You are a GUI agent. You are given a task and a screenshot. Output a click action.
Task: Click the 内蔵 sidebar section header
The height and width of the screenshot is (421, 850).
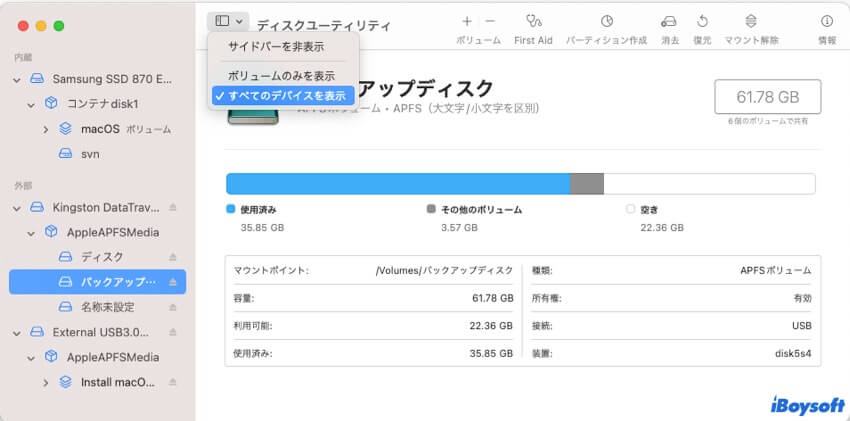[23, 57]
